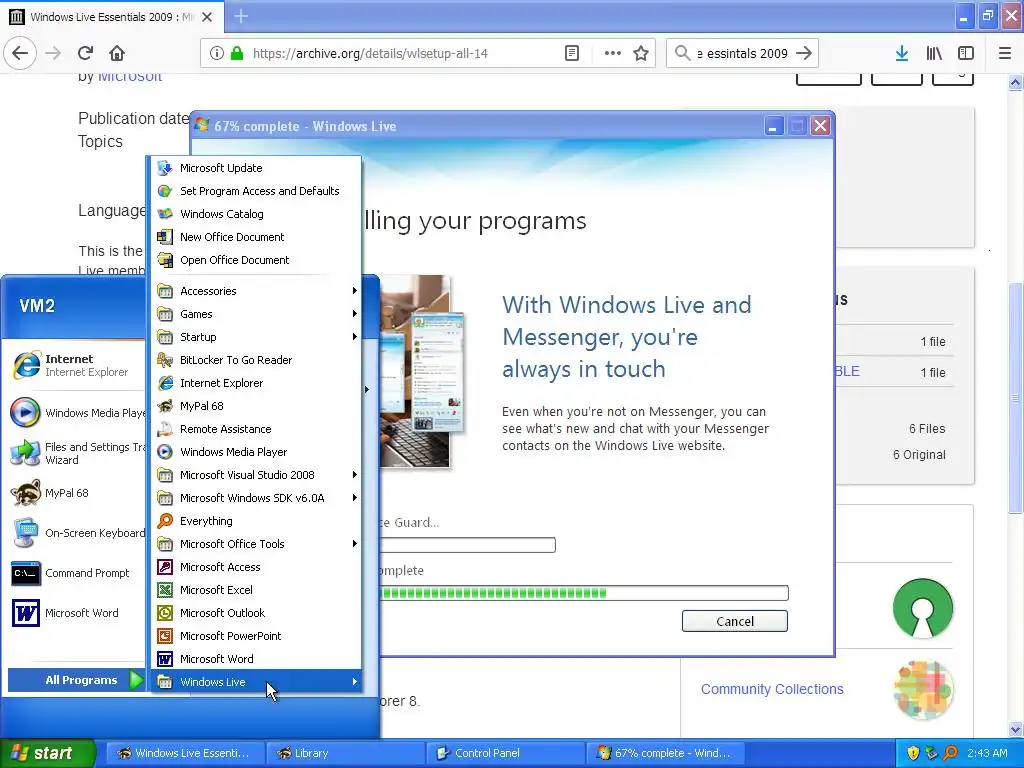
Task: Switch to Control Panel taskbar button
Action: (x=505, y=753)
